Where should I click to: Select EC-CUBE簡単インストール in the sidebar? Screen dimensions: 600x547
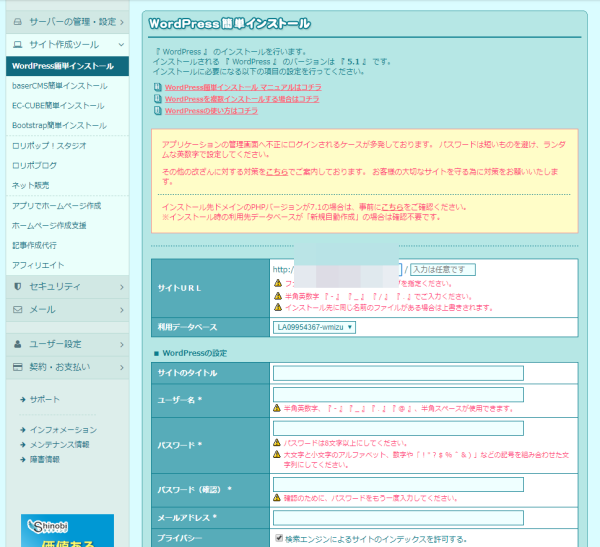[x=58, y=105]
